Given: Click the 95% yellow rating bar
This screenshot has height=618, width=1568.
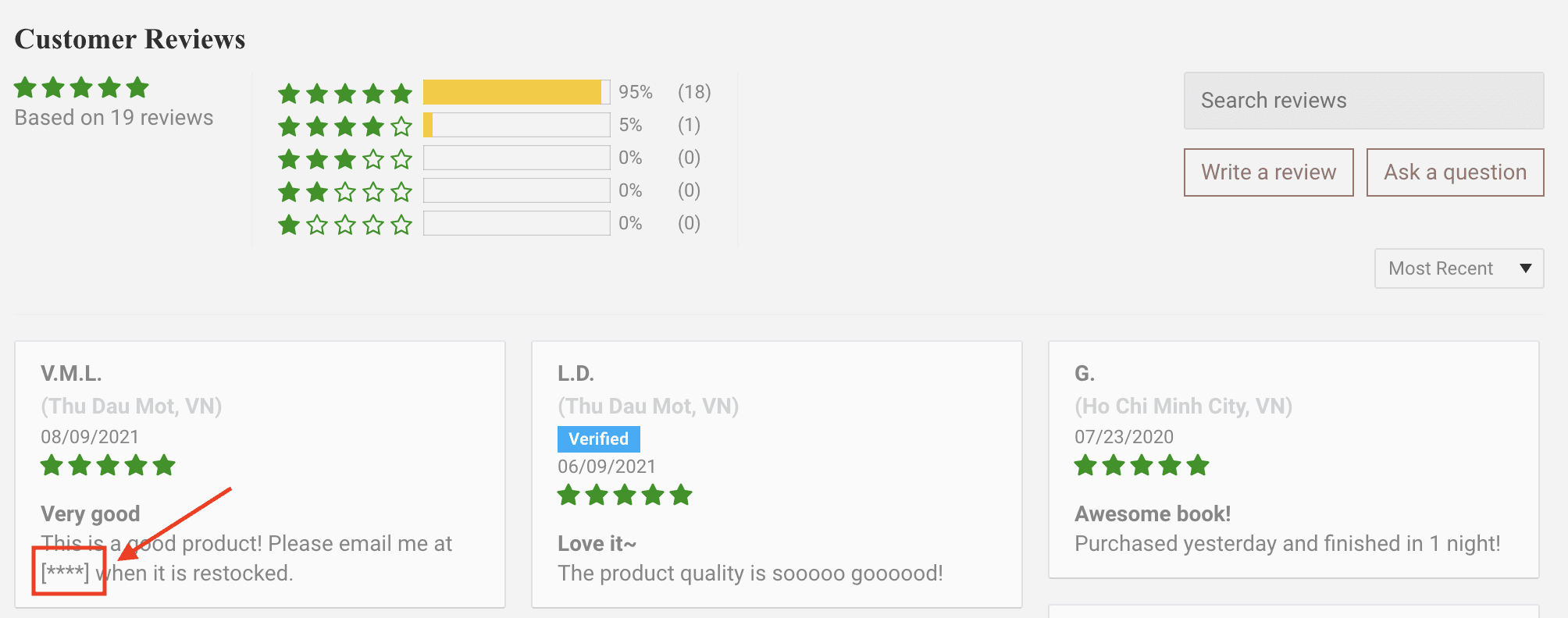Looking at the screenshot, I should pyautogui.click(x=512, y=92).
